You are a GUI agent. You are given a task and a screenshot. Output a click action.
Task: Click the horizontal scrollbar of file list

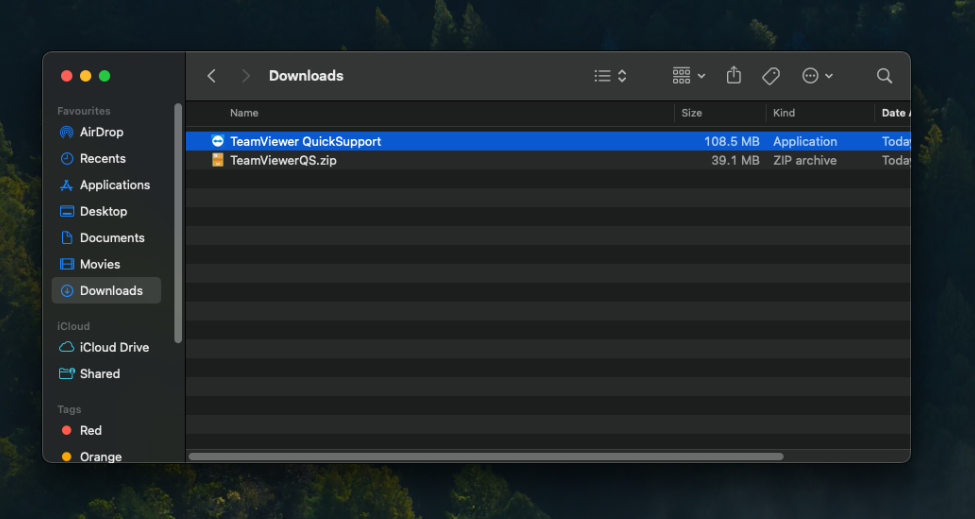[x=486, y=456]
